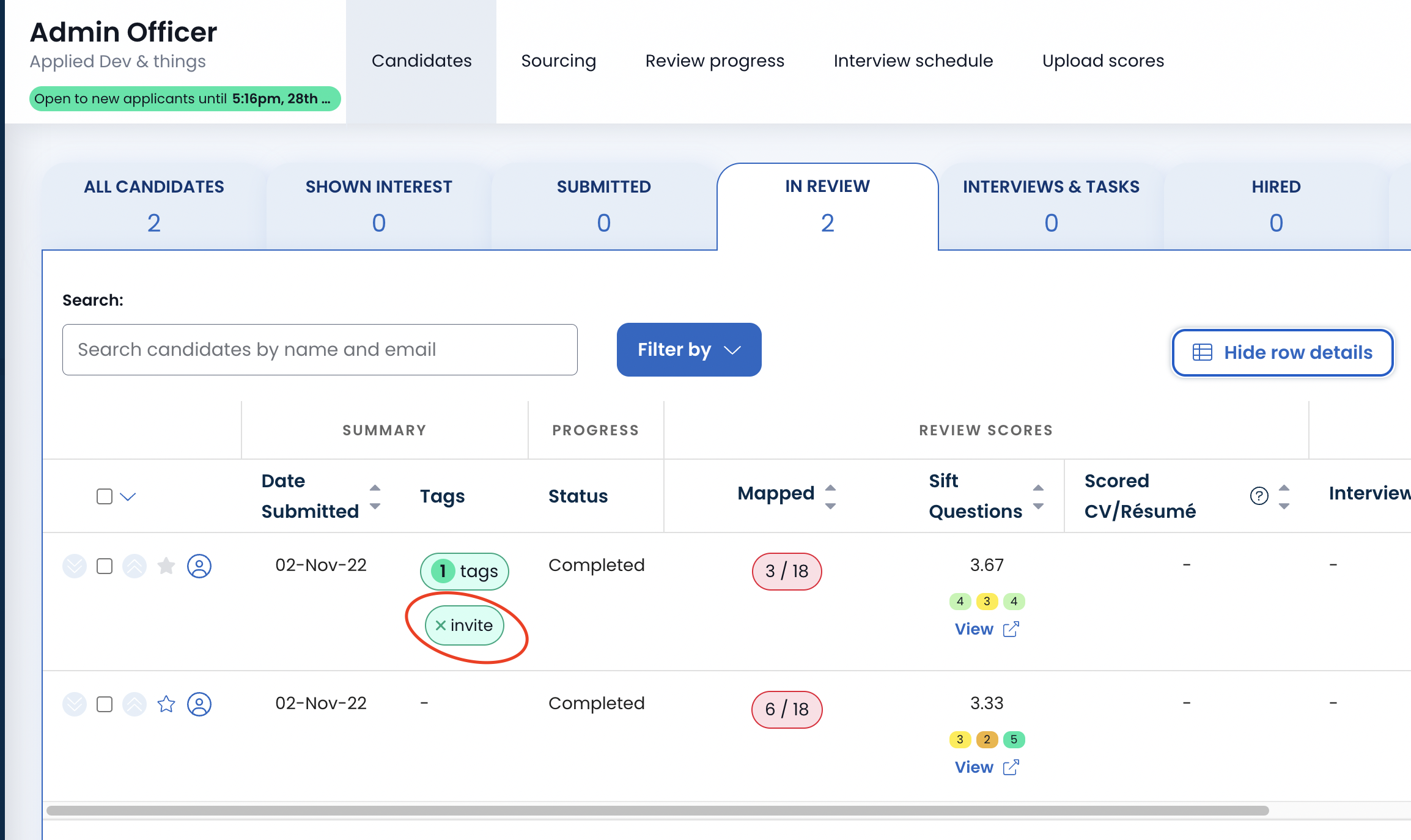Click the Scored CV/Résumé help question icon

pyautogui.click(x=1259, y=496)
